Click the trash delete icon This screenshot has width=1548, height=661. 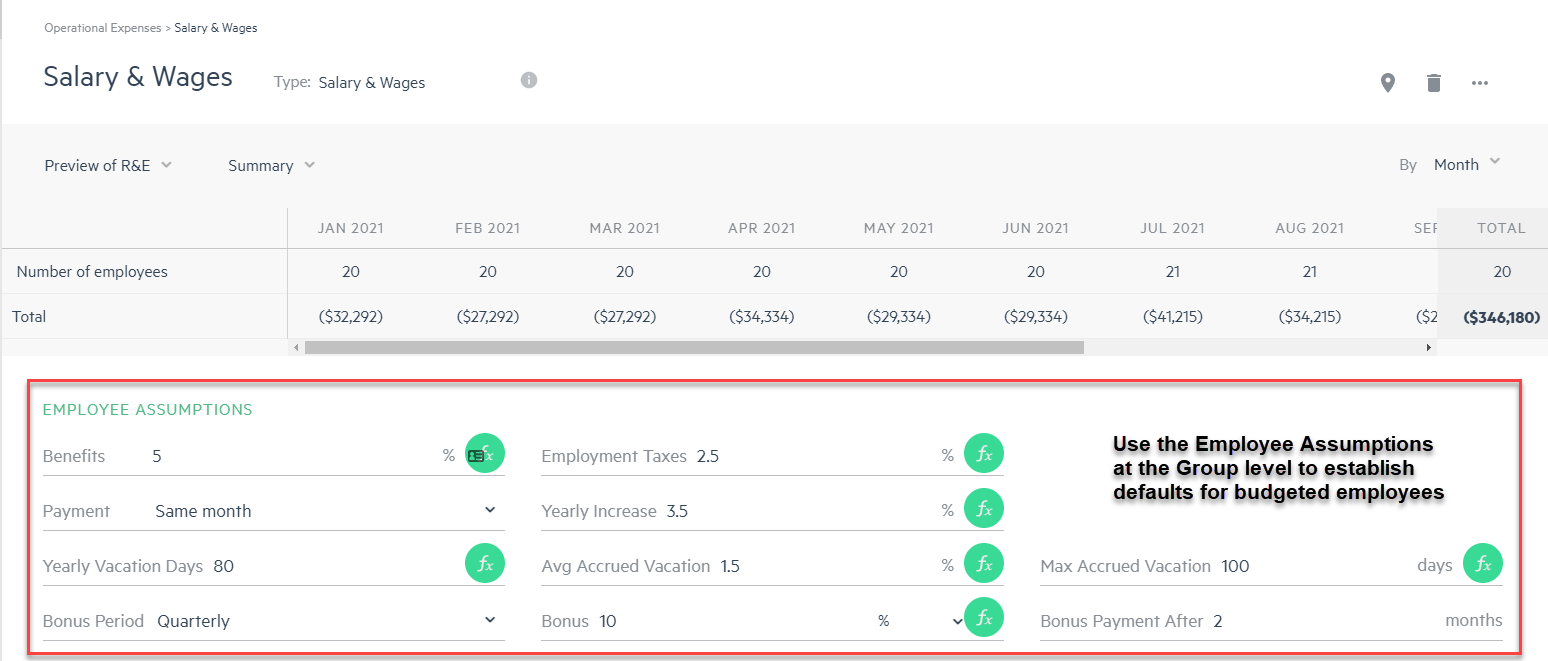(x=1433, y=83)
